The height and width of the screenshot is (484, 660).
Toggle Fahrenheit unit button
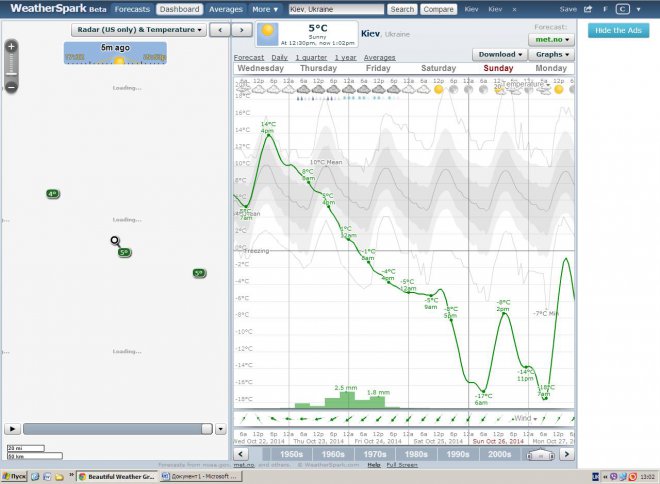606,8
